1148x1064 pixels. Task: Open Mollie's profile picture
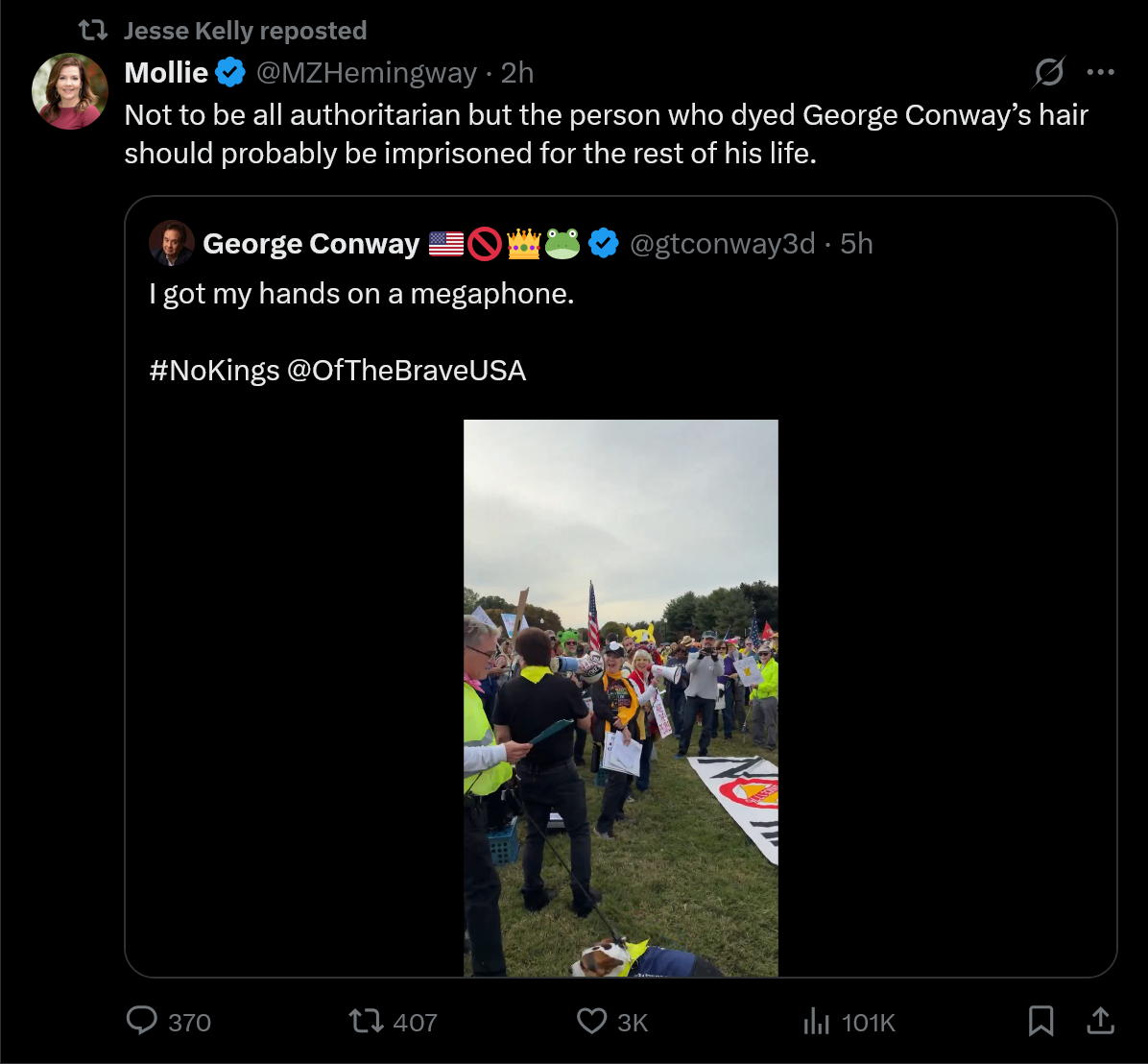pos(70,91)
